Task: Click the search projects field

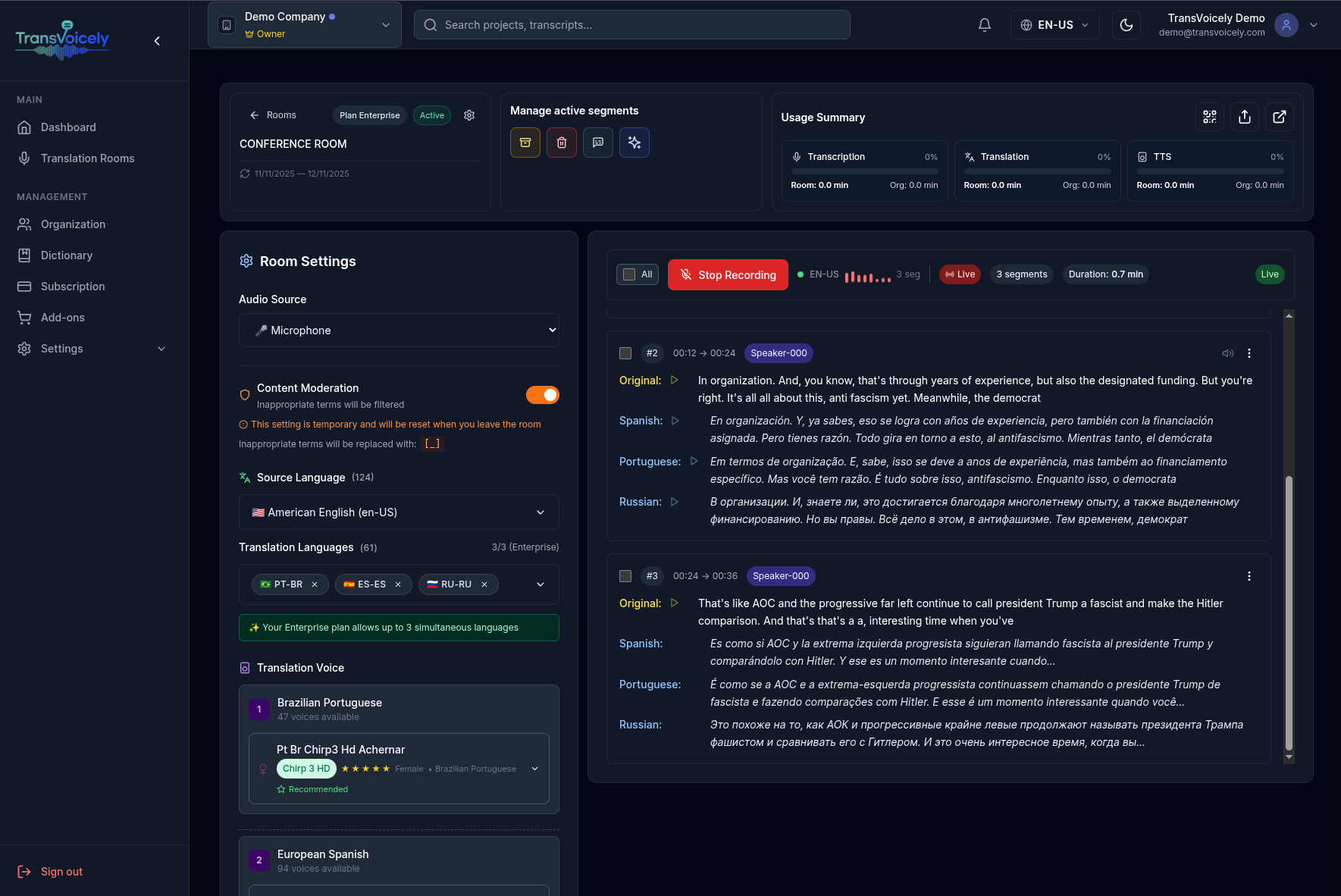Action: [x=631, y=24]
